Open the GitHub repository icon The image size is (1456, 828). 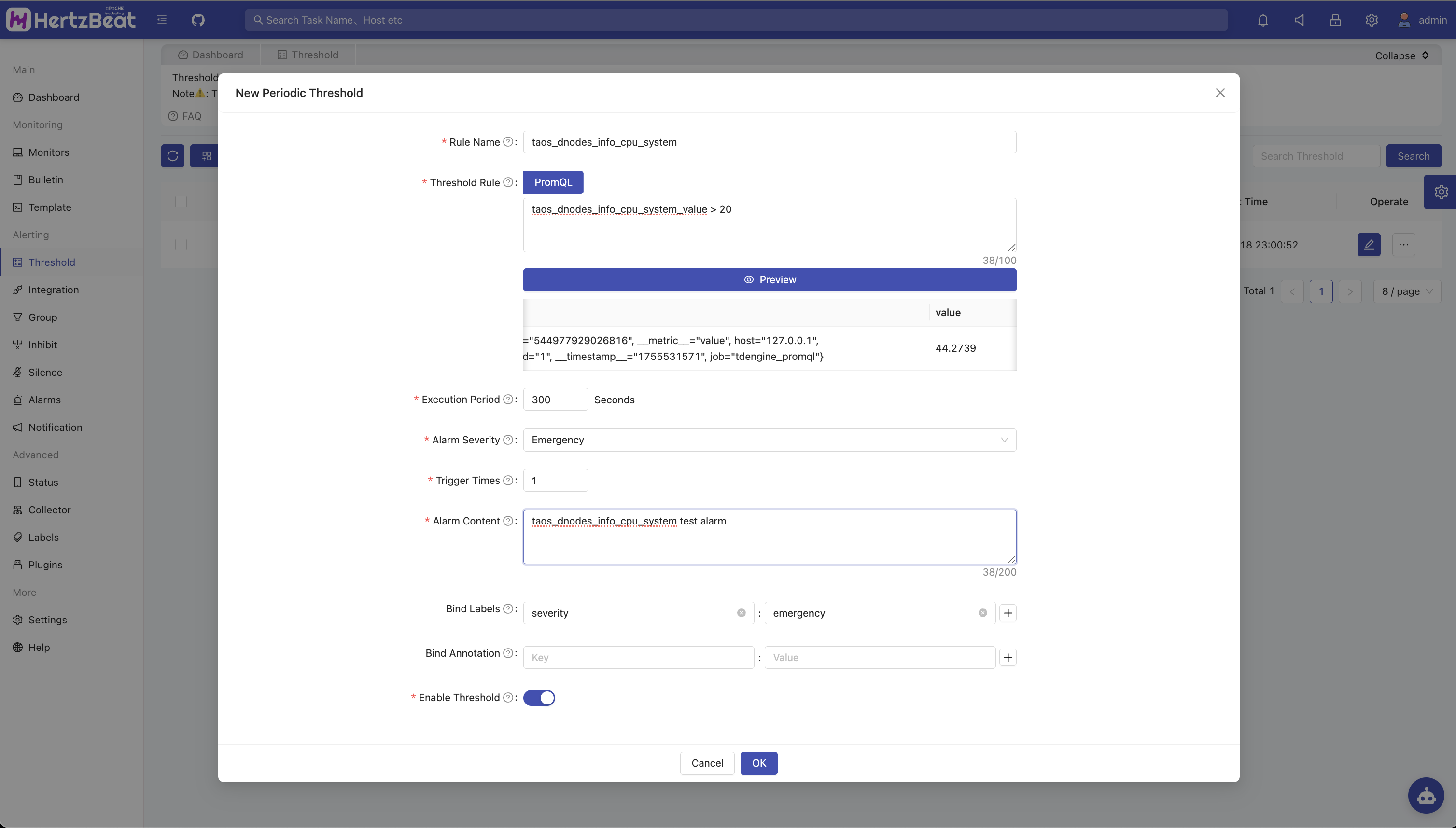point(198,20)
